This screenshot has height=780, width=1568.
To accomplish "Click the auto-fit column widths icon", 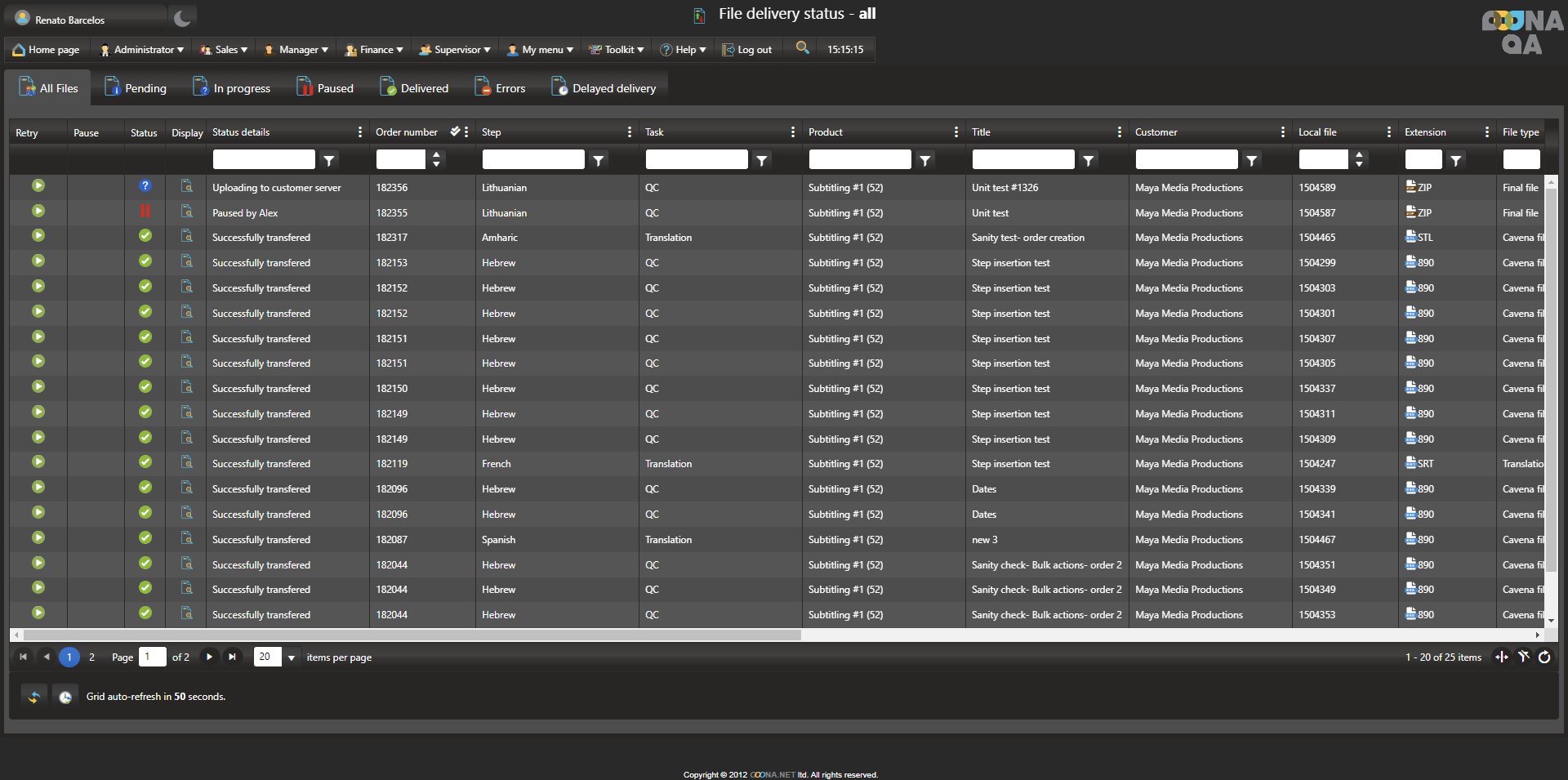I will 1501,657.
